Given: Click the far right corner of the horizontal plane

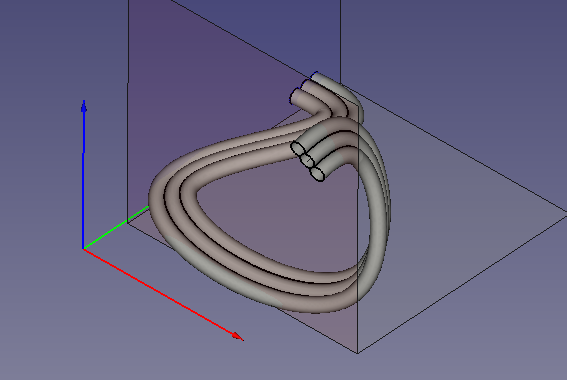Looking at the screenshot, I should pyautogui.click(x=565, y=216).
